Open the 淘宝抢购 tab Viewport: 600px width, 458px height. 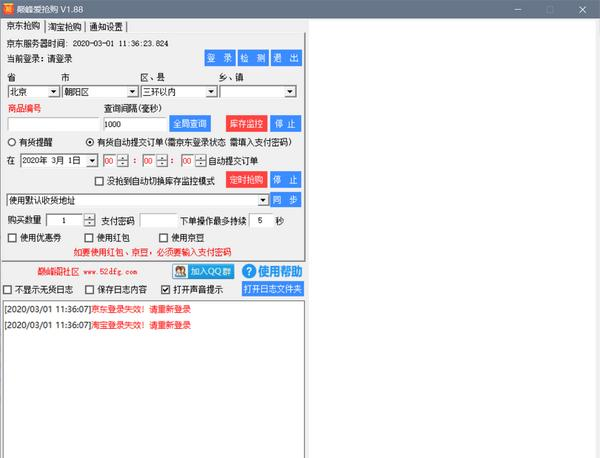[65, 27]
